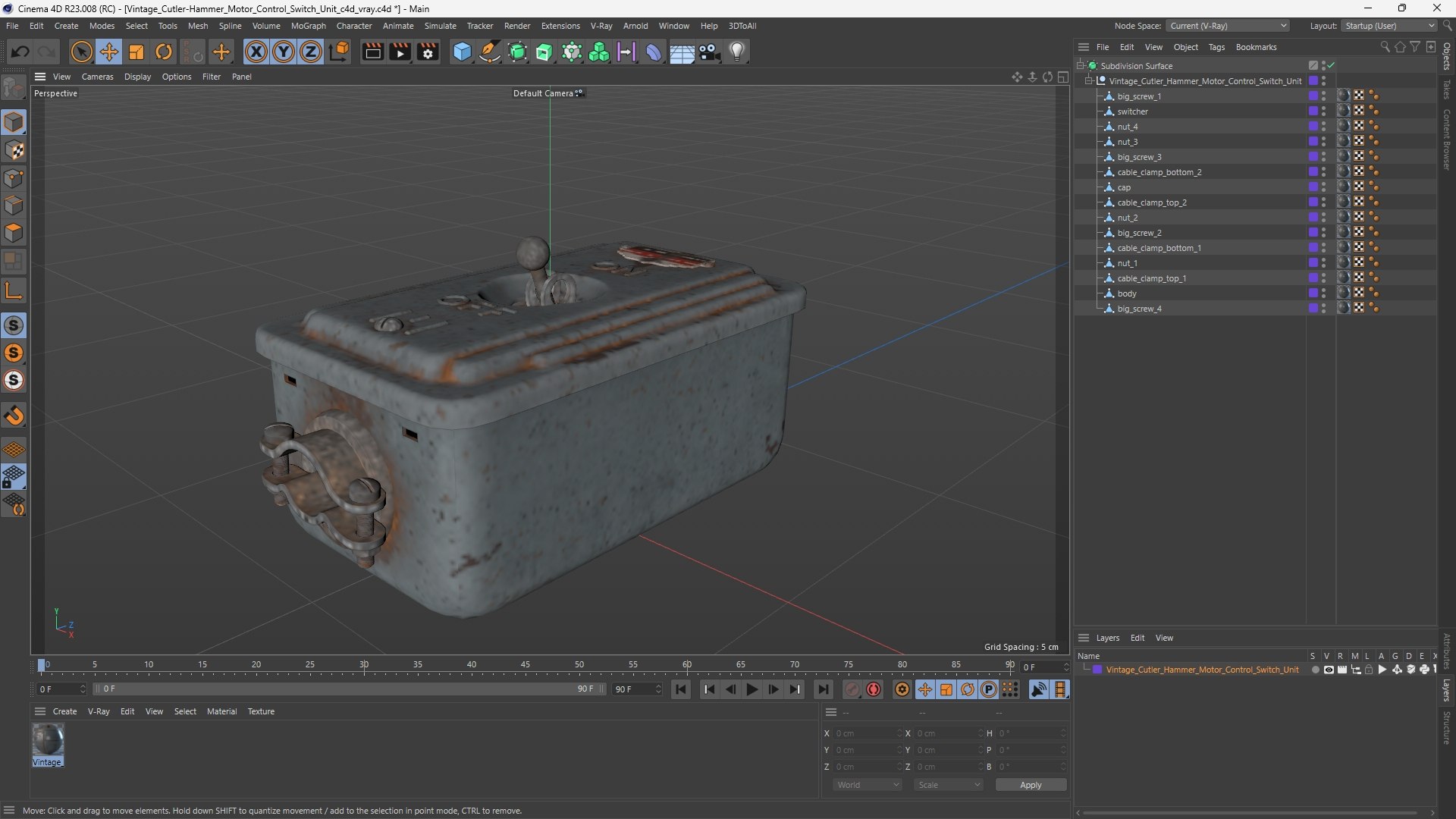Open the MoGraph menu

click(308, 26)
